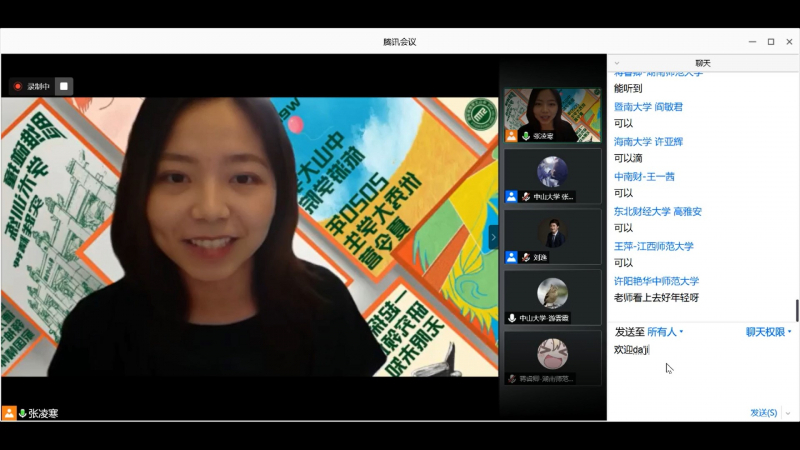Click the 发送(S) button
The image size is (800, 450).
[x=763, y=413]
